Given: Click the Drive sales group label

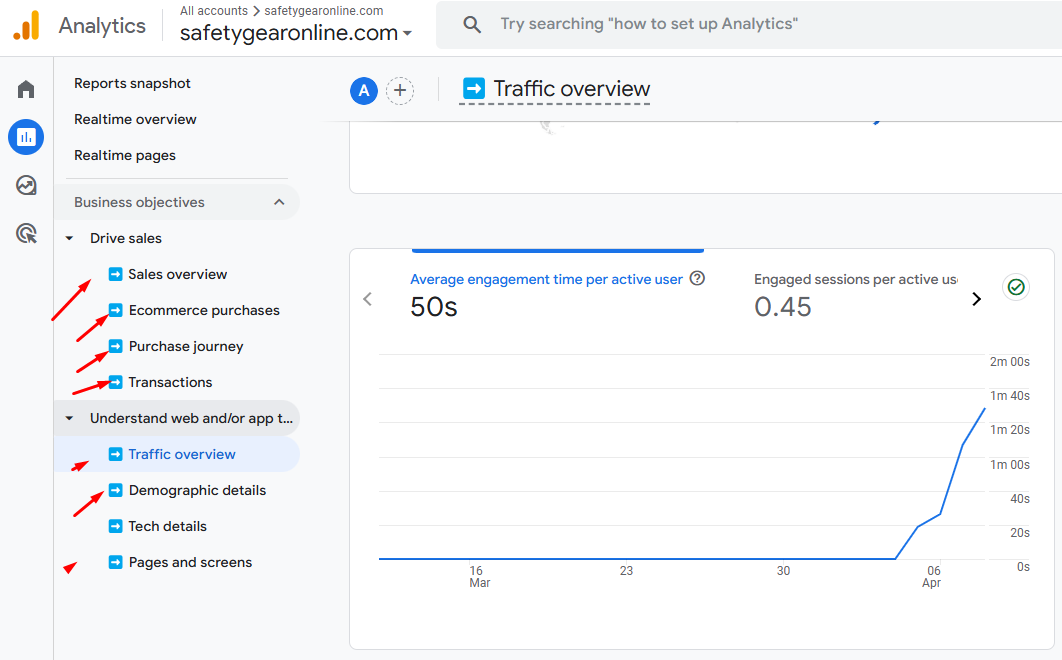Looking at the screenshot, I should tap(126, 239).
